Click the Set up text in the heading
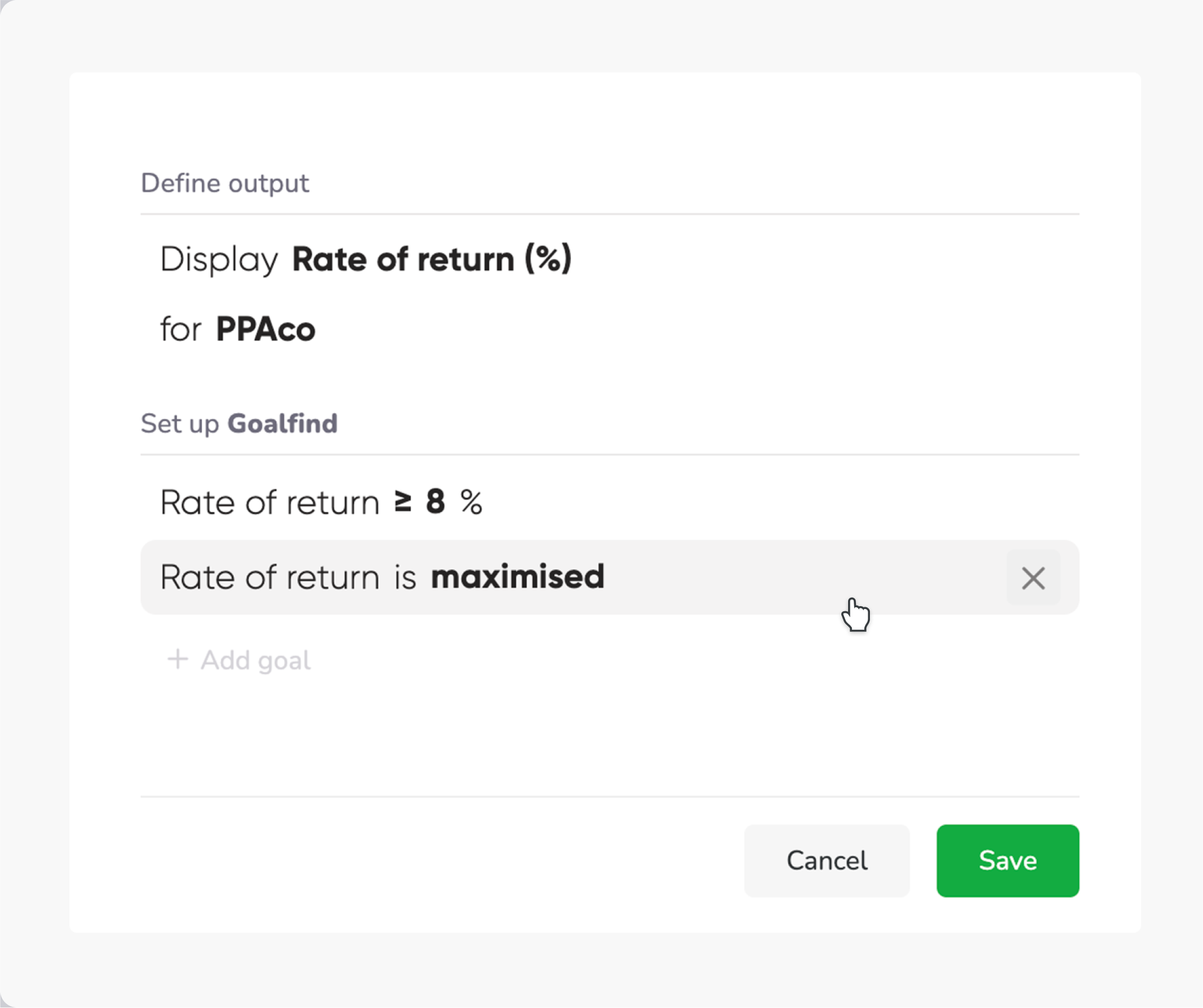 coord(180,424)
